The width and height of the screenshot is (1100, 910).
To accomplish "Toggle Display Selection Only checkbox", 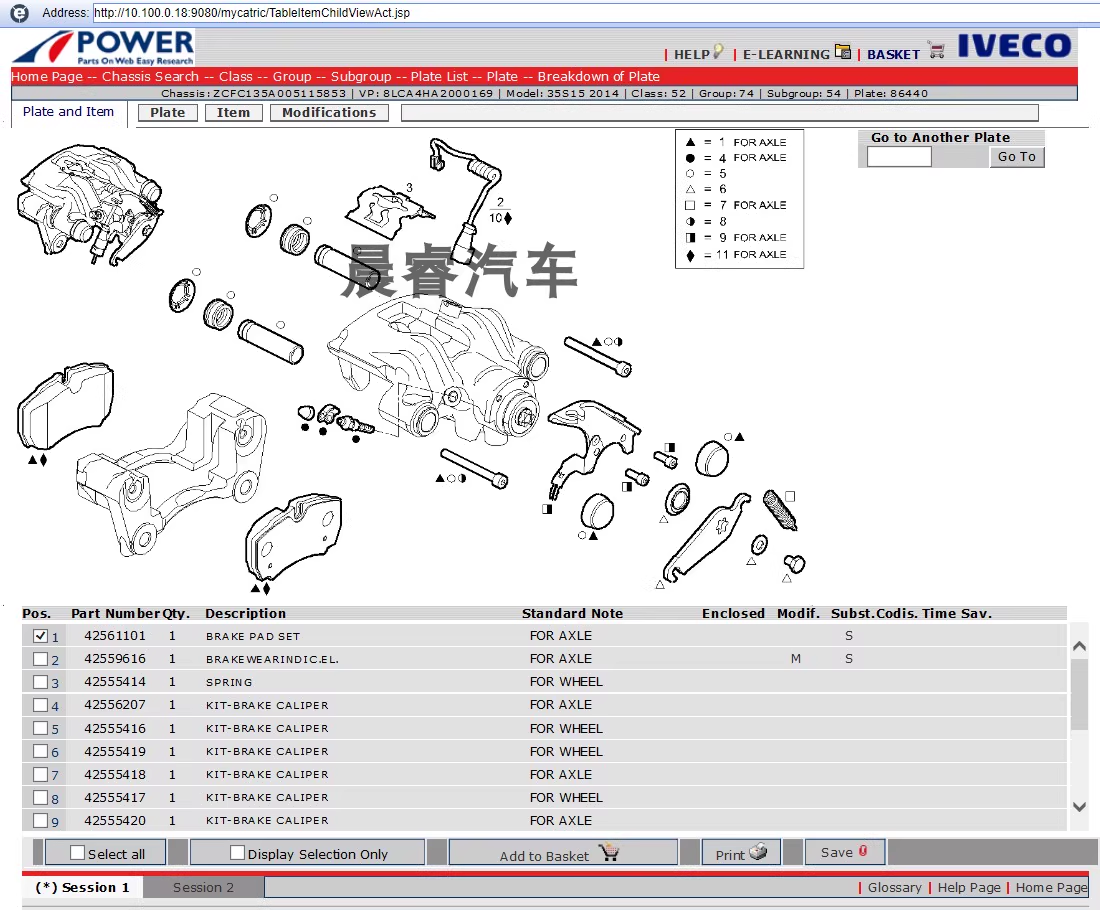I will [237, 853].
